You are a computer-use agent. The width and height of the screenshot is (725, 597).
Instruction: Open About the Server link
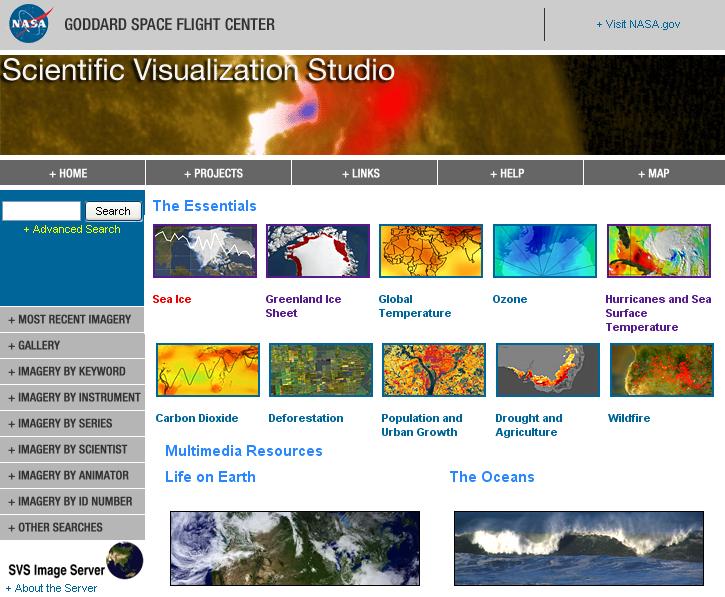(x=51, y=588)
